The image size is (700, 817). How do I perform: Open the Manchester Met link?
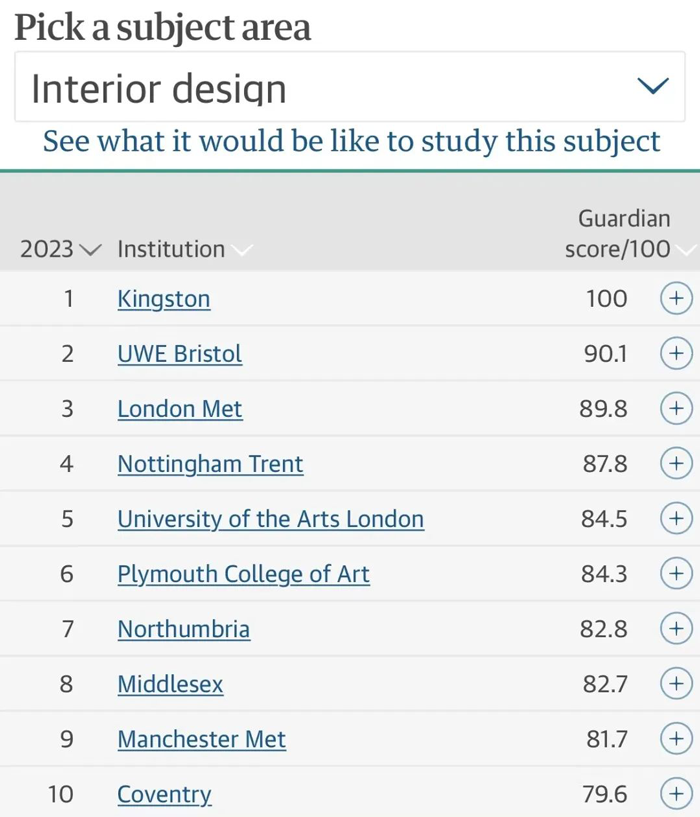[202, 739]
